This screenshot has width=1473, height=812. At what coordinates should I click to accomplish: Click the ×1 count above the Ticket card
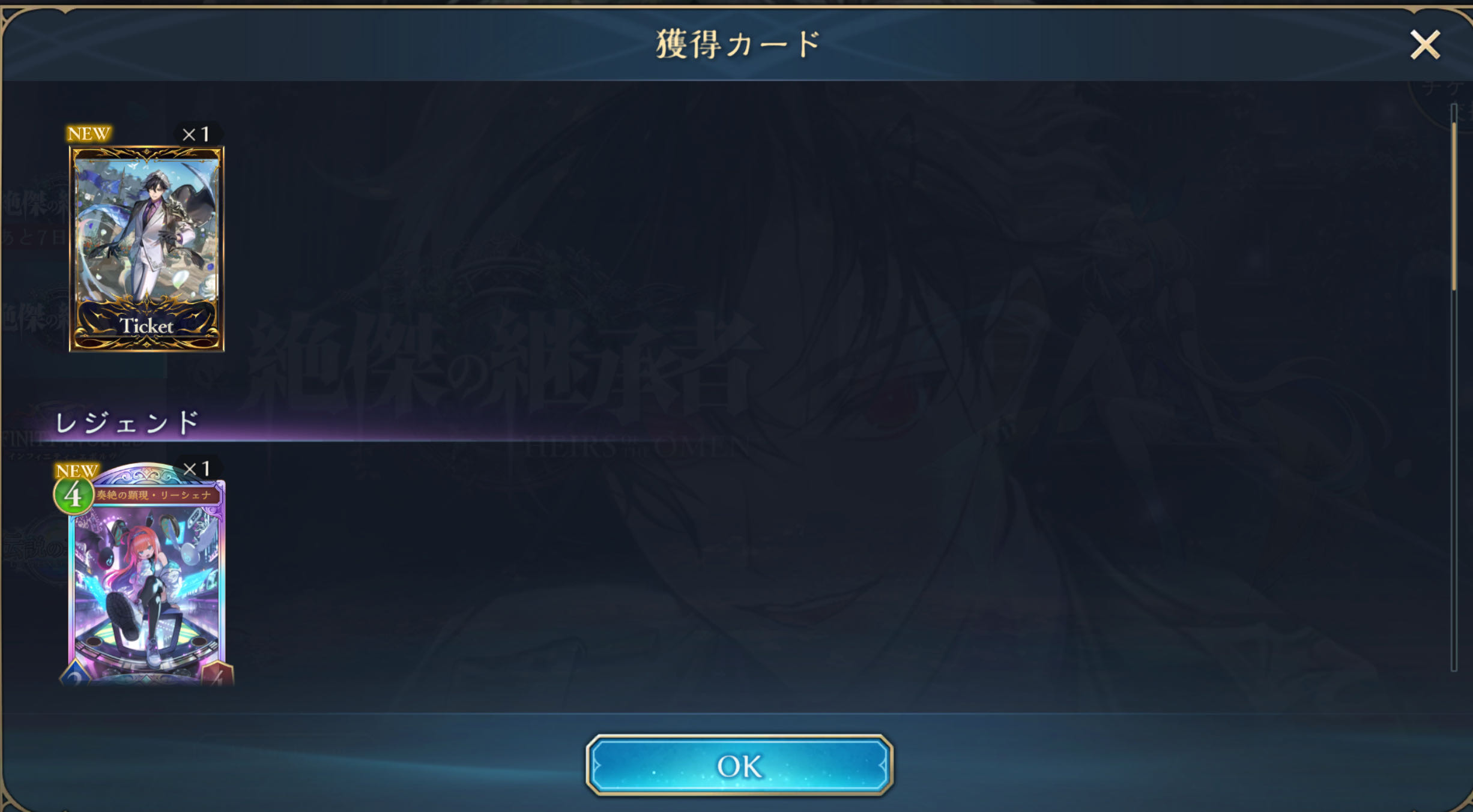tap(196, 134)
